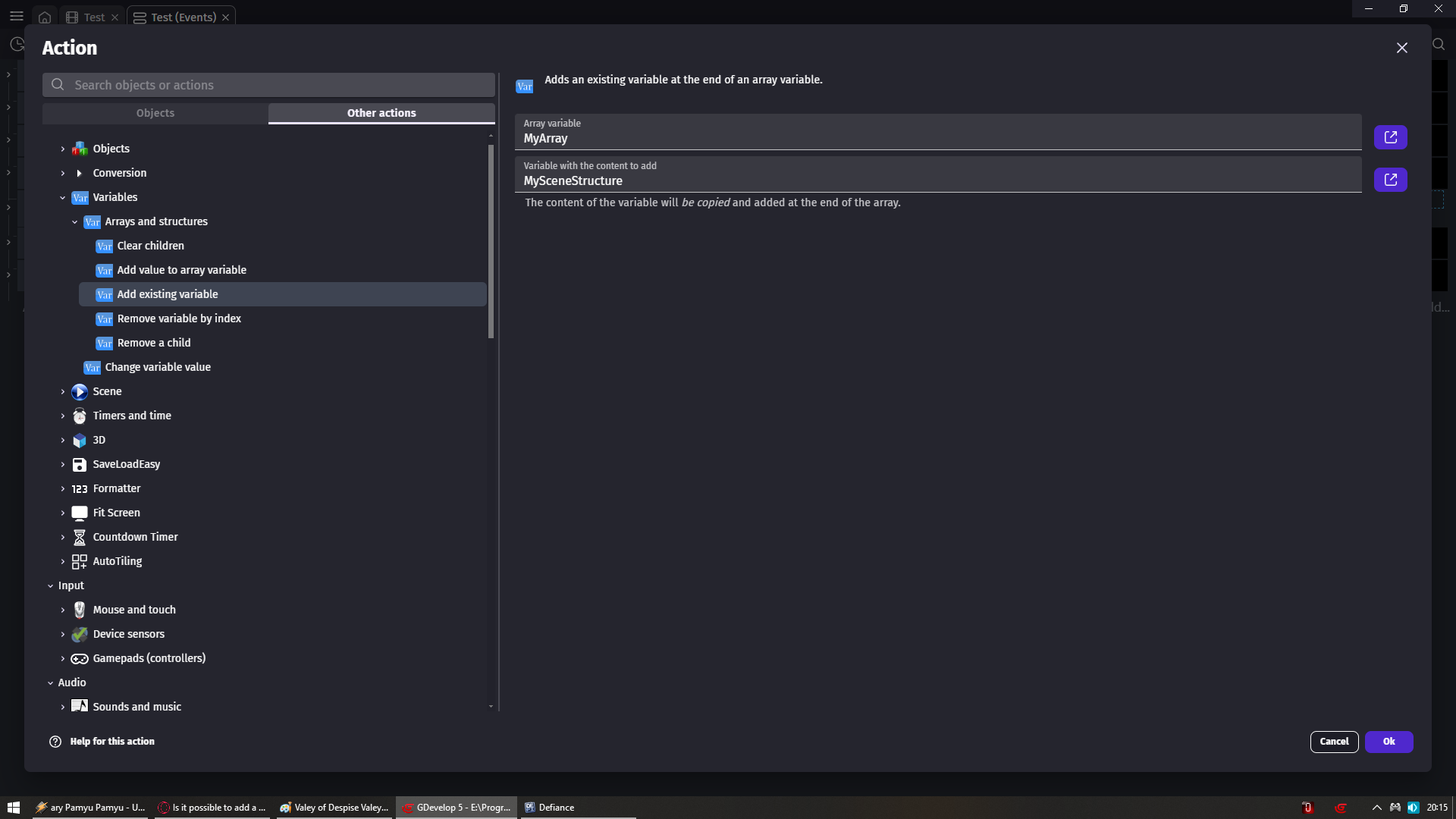Click the Formatter 123 icon
Image resolution: width=1456 pixels, height=819 pixels.
(80, 488)
